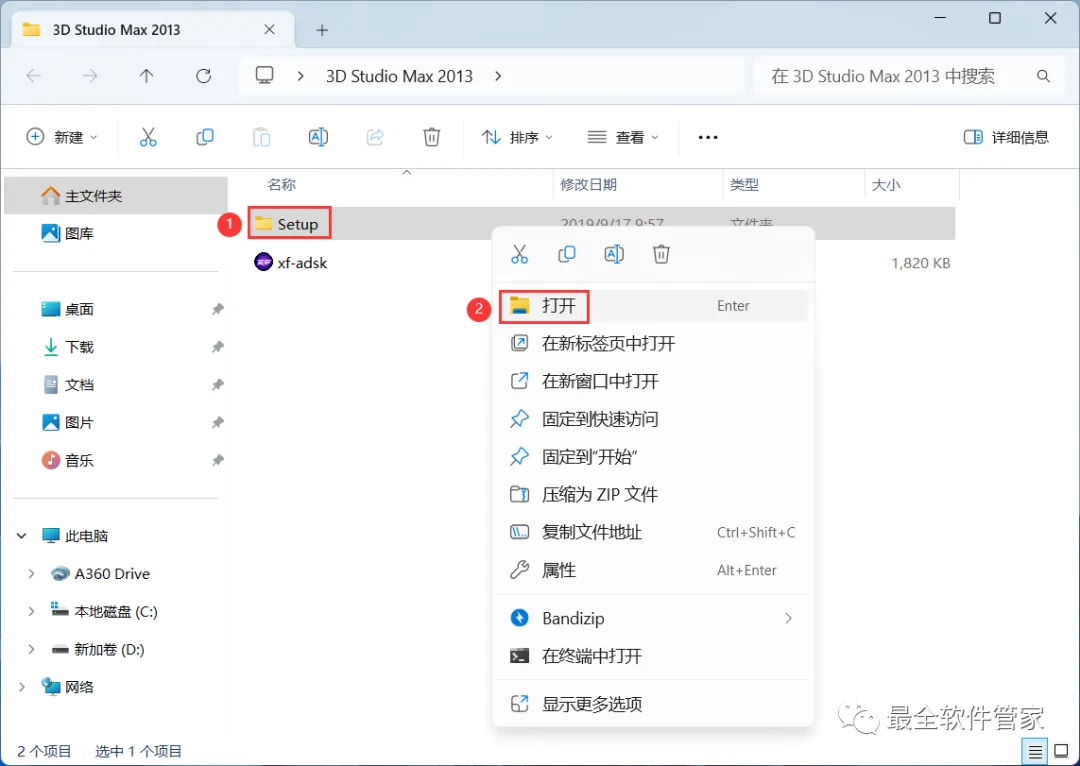Click the This PC monitor icon in the address bar
This screenshot has height=766, width=1080.
point(264,75)
